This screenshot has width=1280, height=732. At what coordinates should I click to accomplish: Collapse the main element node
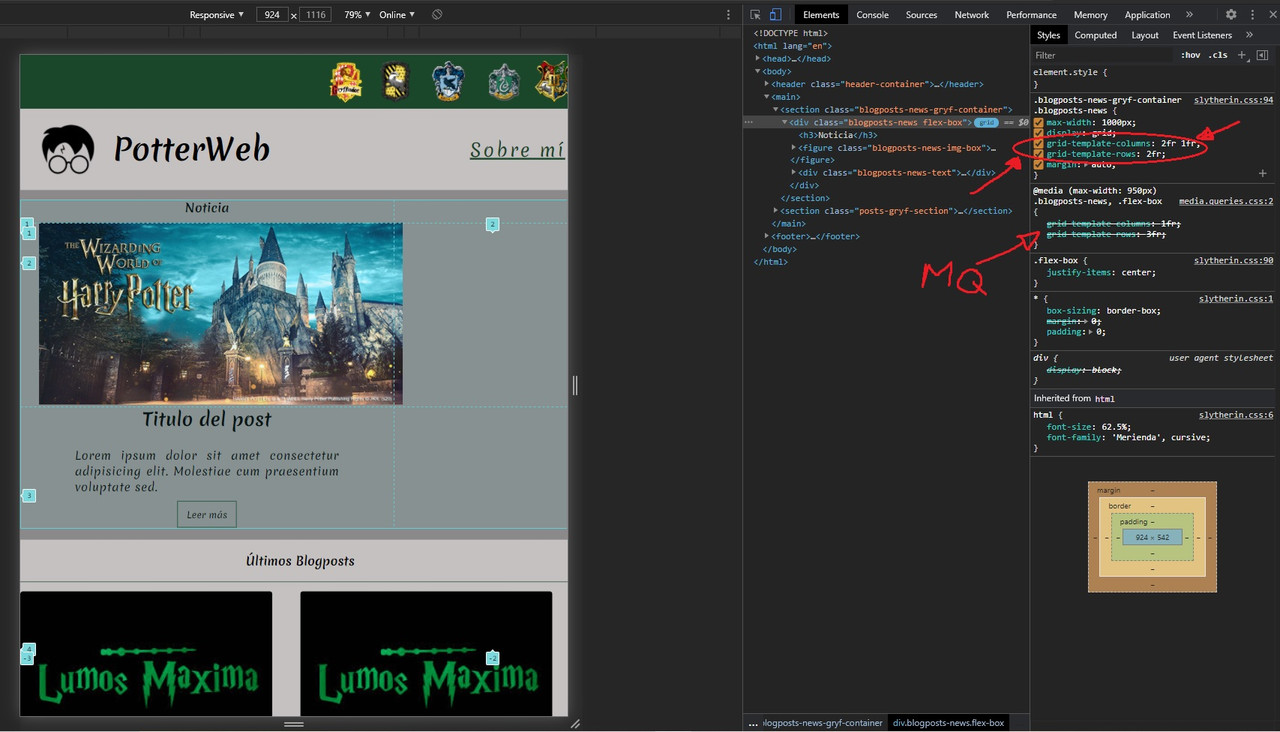coord(767,97)
